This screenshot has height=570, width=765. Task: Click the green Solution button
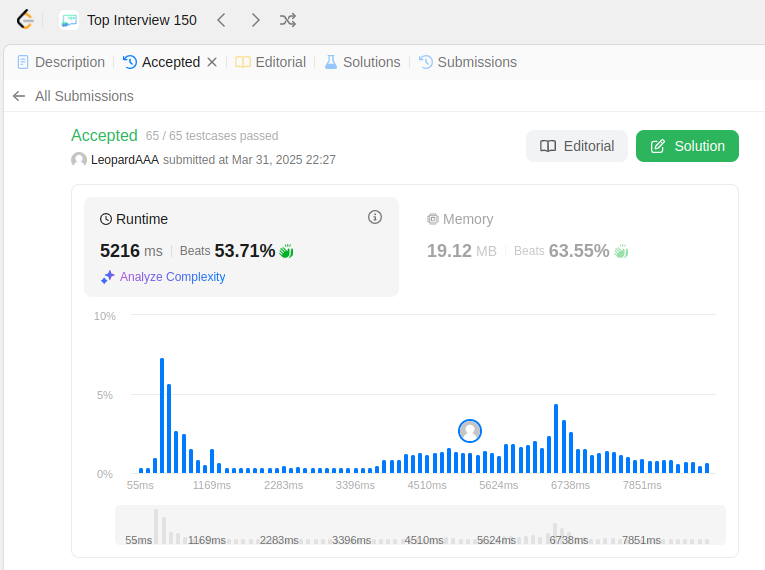pyautogui.click(x=687, y=146)
